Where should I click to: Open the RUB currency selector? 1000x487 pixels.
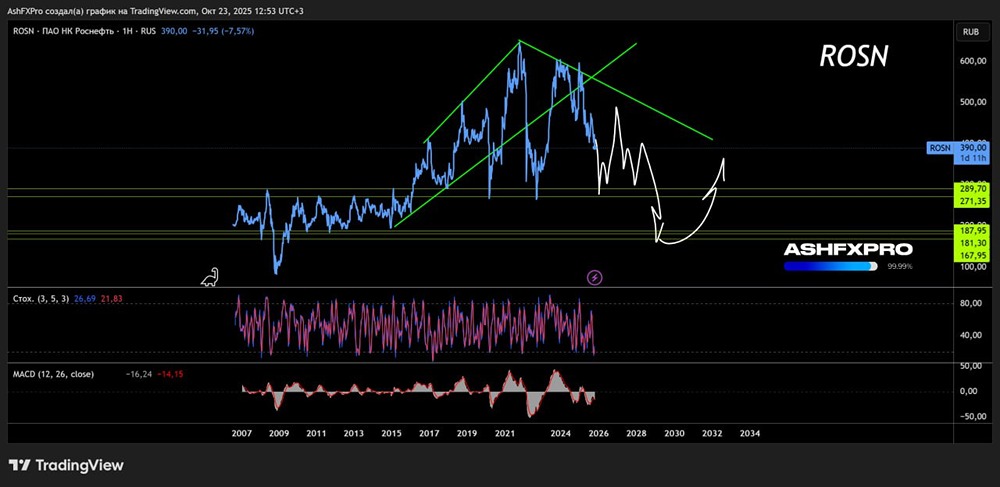pyautogui.click(x=971, y=31)
